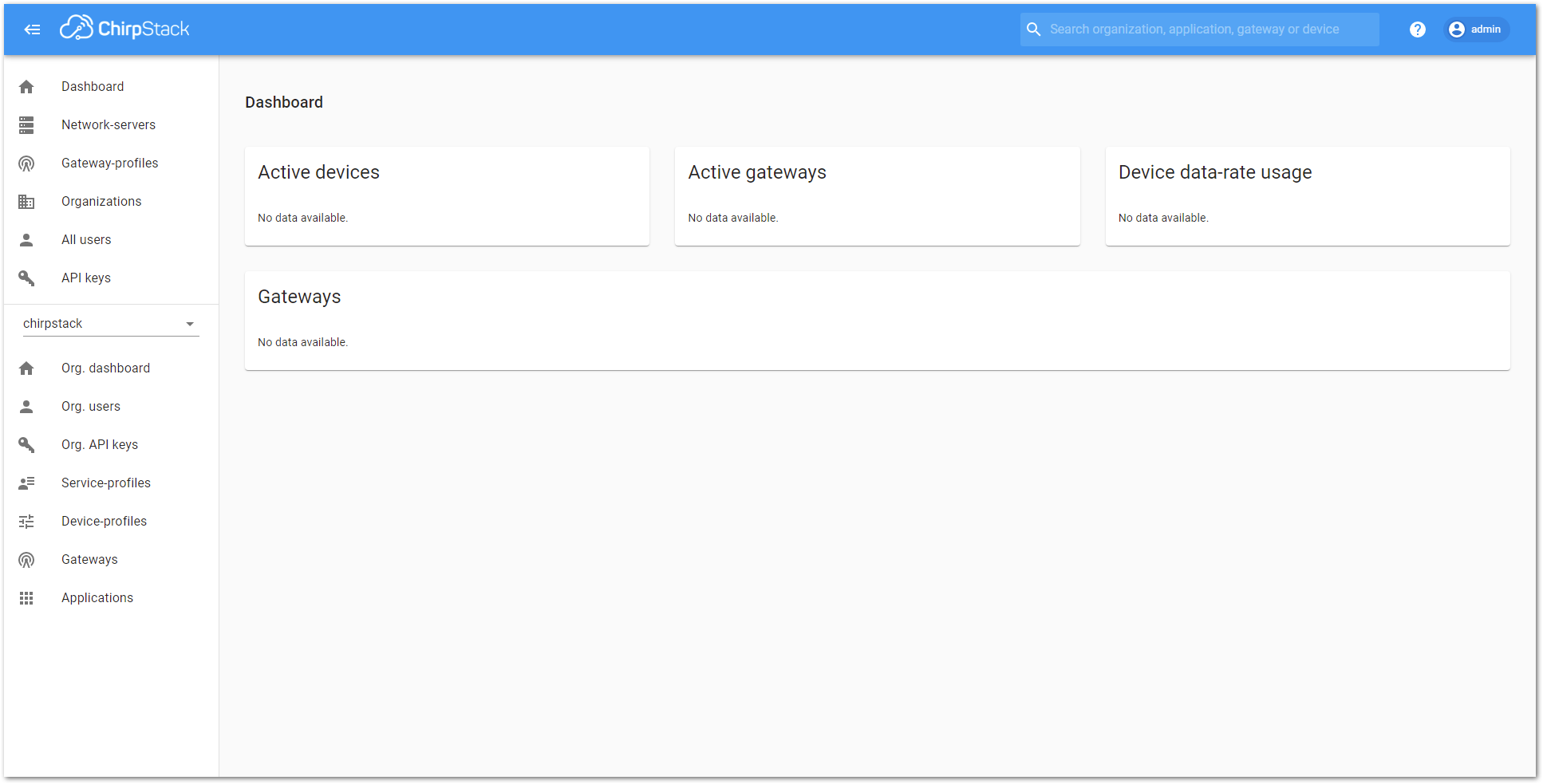Click the admin user avatar icon

click(x=1457, y=30)
